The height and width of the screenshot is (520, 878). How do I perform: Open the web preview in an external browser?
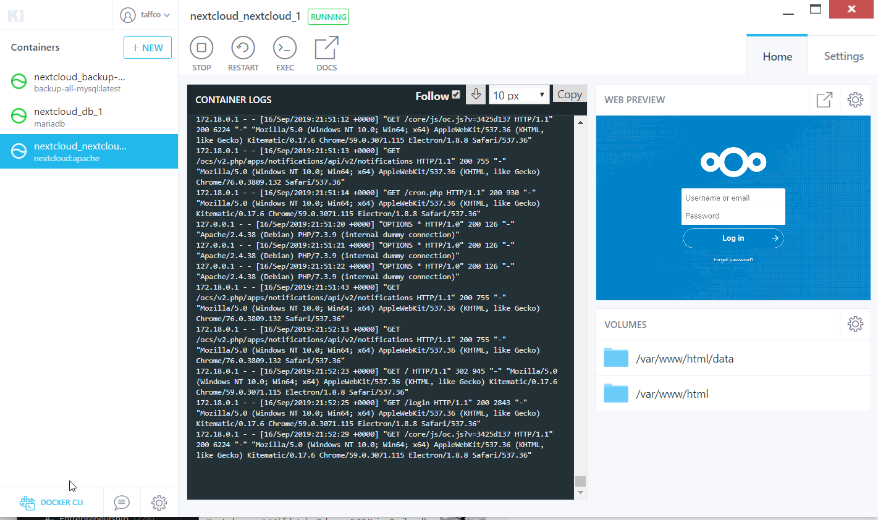coord(824,100)
